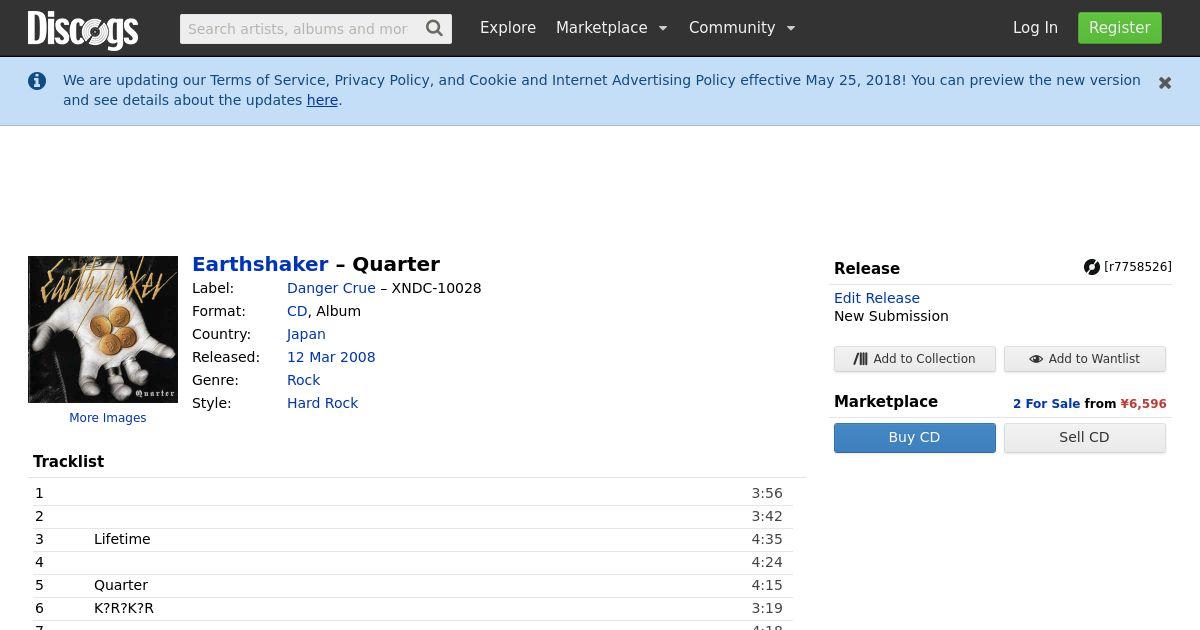The image size is (1200, 630).
Task: Select the 'Lifetime' track title
Action: (x=122, y=539)
